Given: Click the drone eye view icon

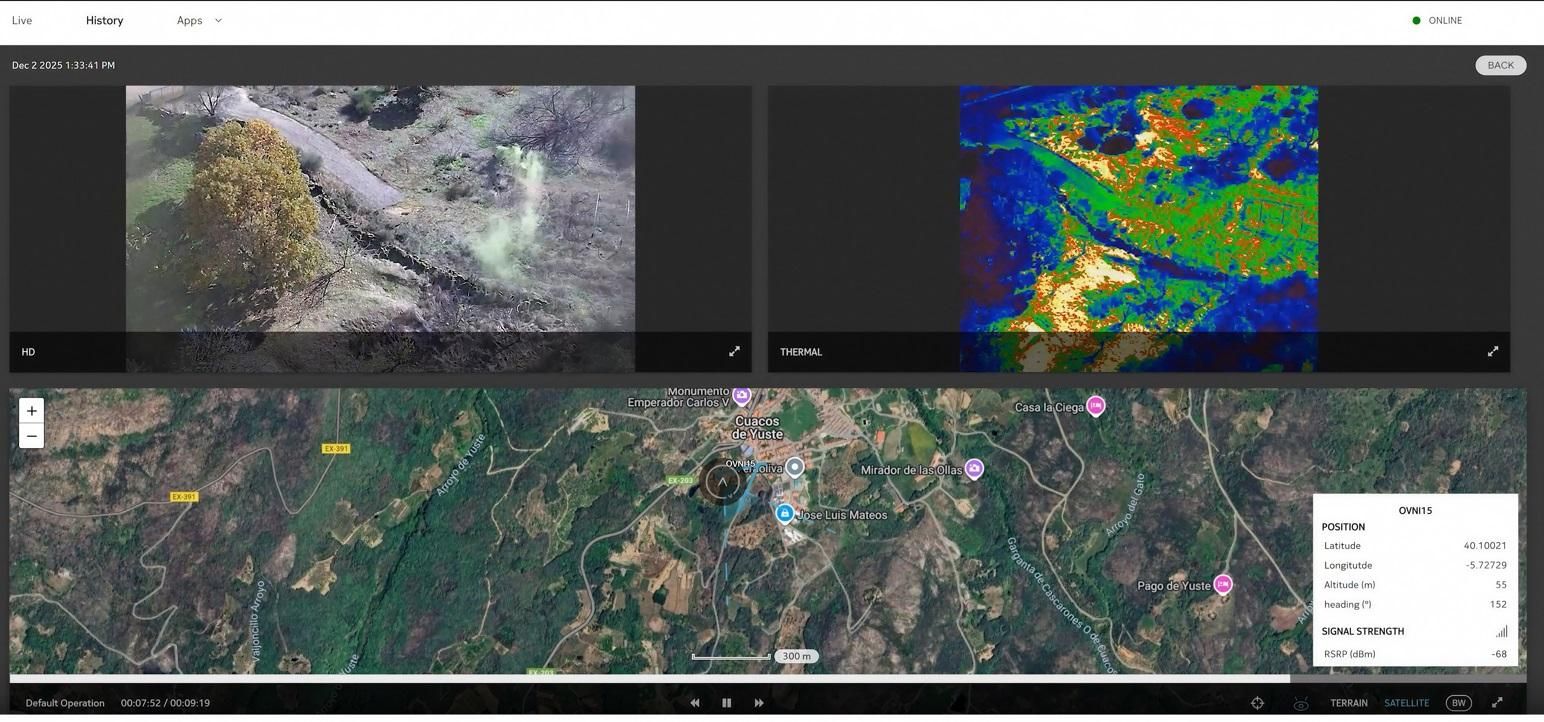Looking at the screenshot, I should [1300, 703].
